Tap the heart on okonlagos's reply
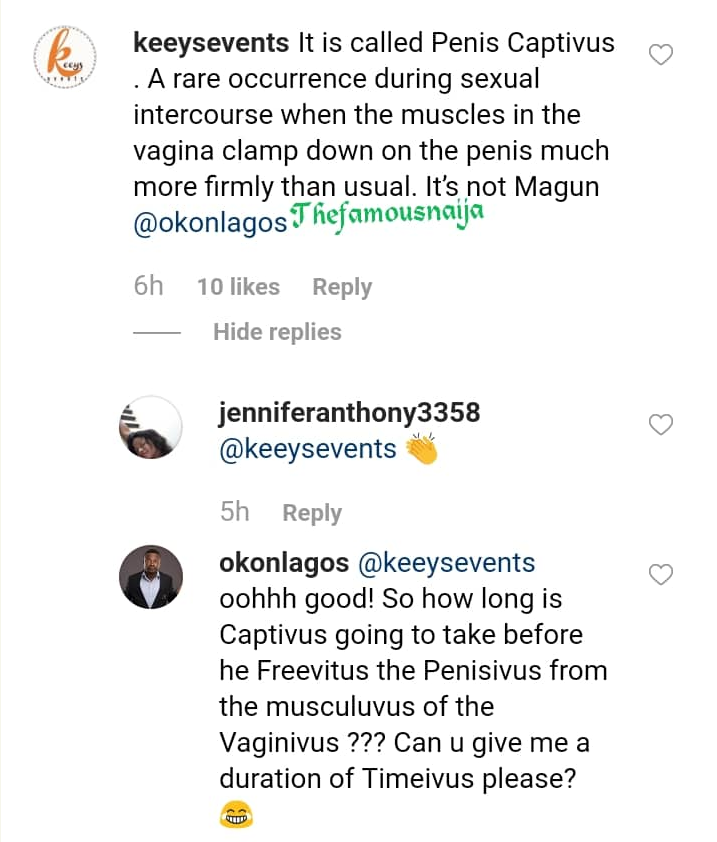 (x=661, y=574)
